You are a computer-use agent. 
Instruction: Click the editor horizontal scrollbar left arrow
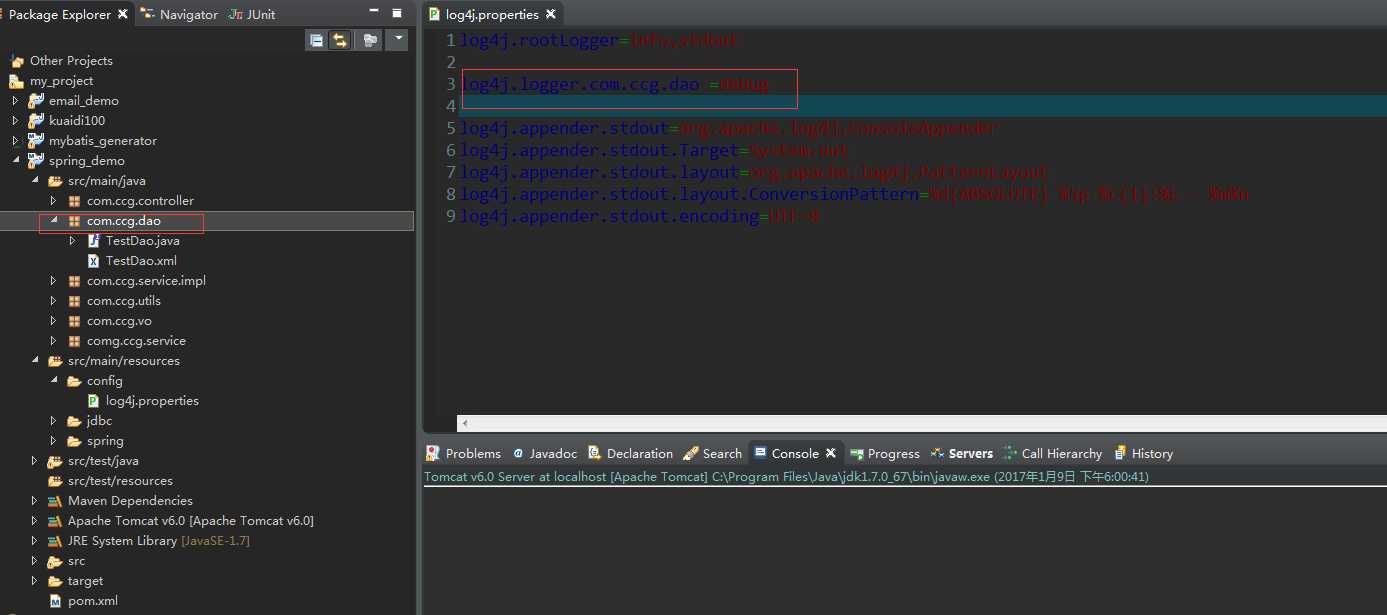click(x=464, y=424)
